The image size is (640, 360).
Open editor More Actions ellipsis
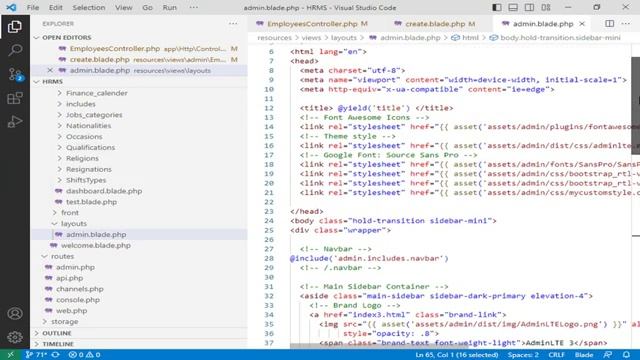(x=626, y=24)
